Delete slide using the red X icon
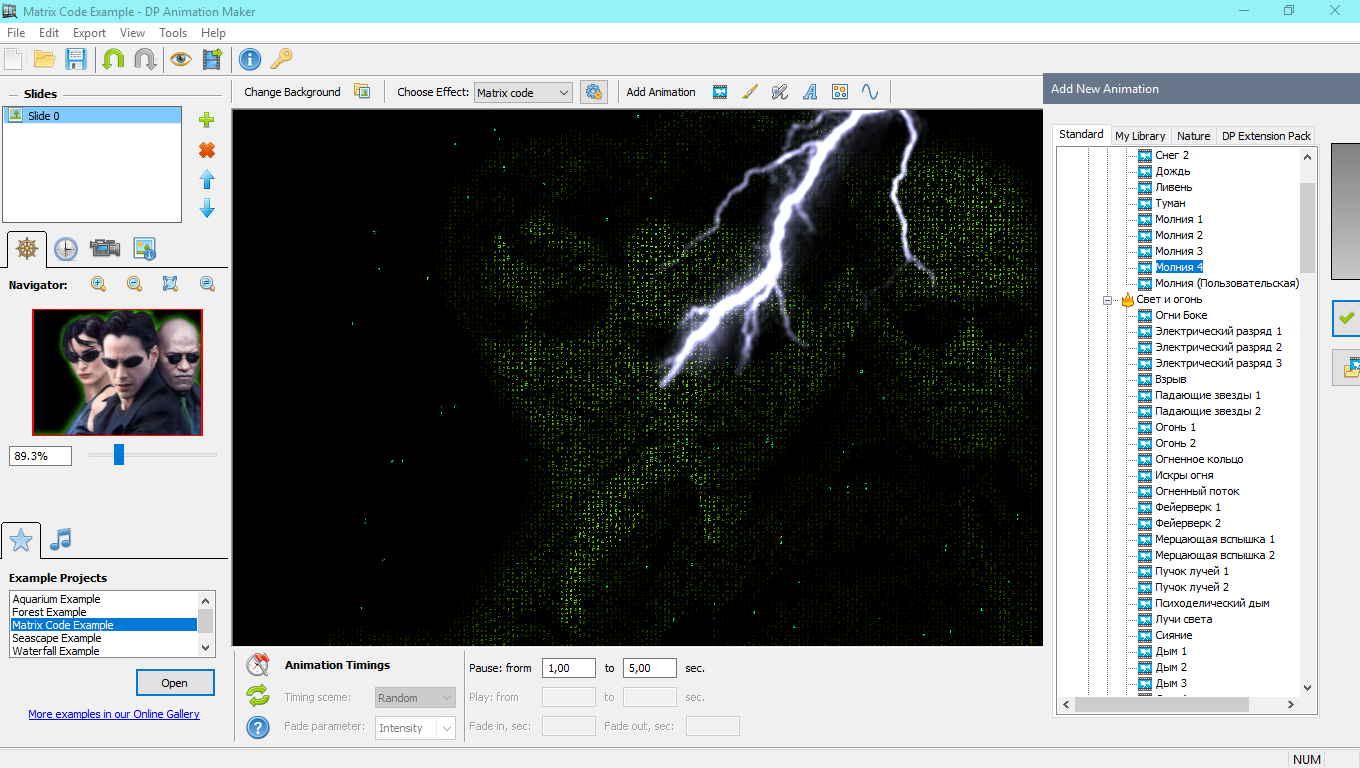 tap(207, 150)
